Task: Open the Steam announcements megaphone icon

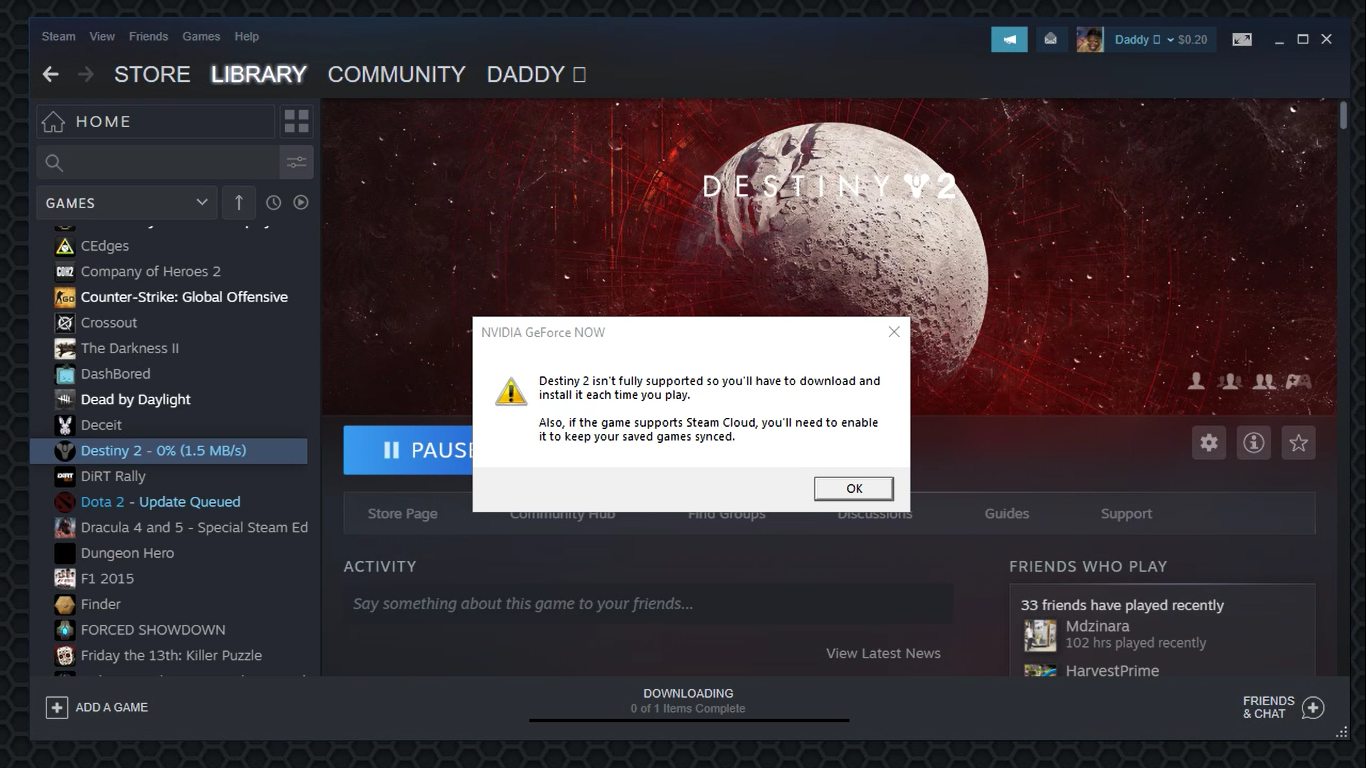Action: (1009, 39)
